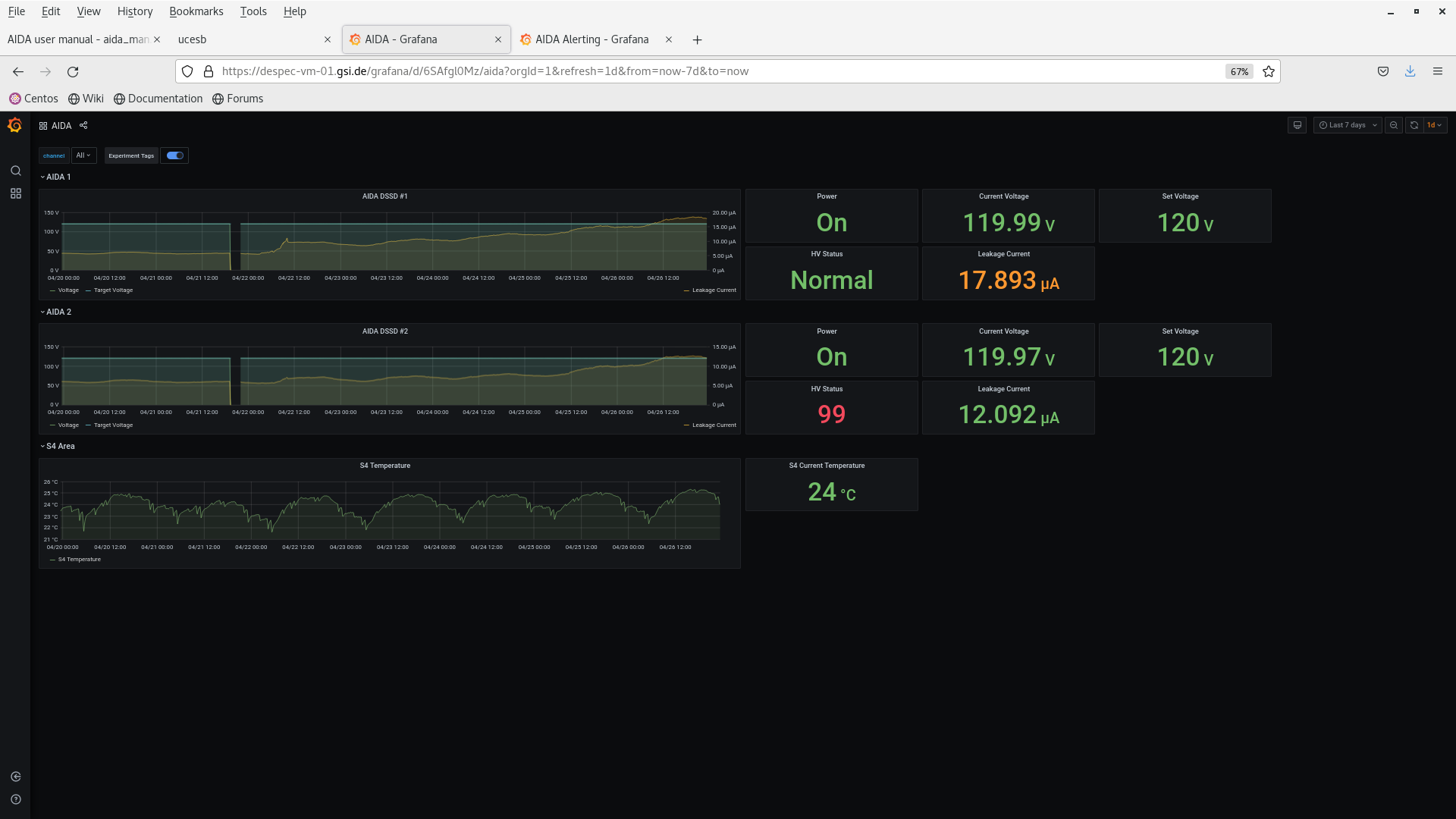Click the channel variable label

click(x=54, y=155)
